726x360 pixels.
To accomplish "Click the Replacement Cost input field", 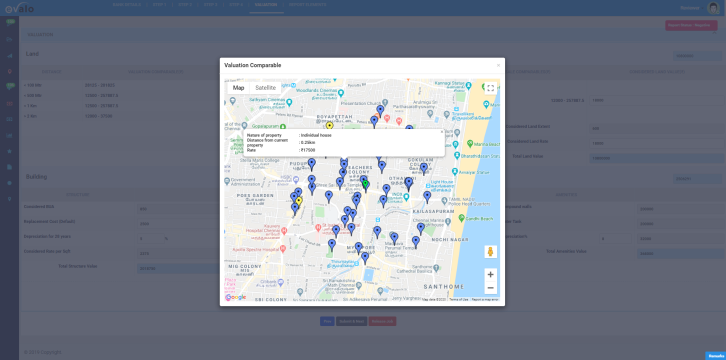I will (178, 224).
